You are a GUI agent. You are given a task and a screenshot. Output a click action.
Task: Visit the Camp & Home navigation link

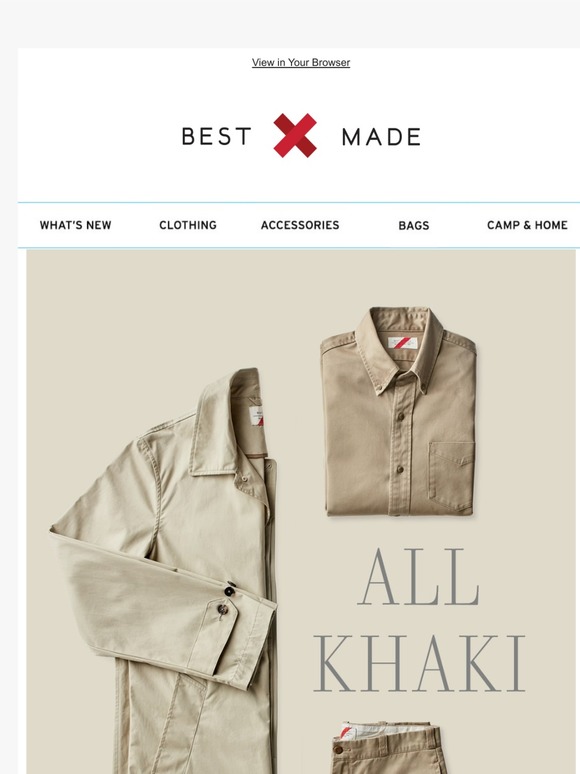[x=527, y=225]
